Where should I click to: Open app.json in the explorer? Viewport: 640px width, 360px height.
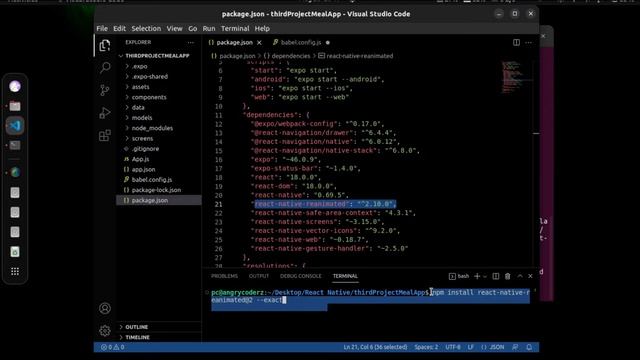(x=143, y=169)
